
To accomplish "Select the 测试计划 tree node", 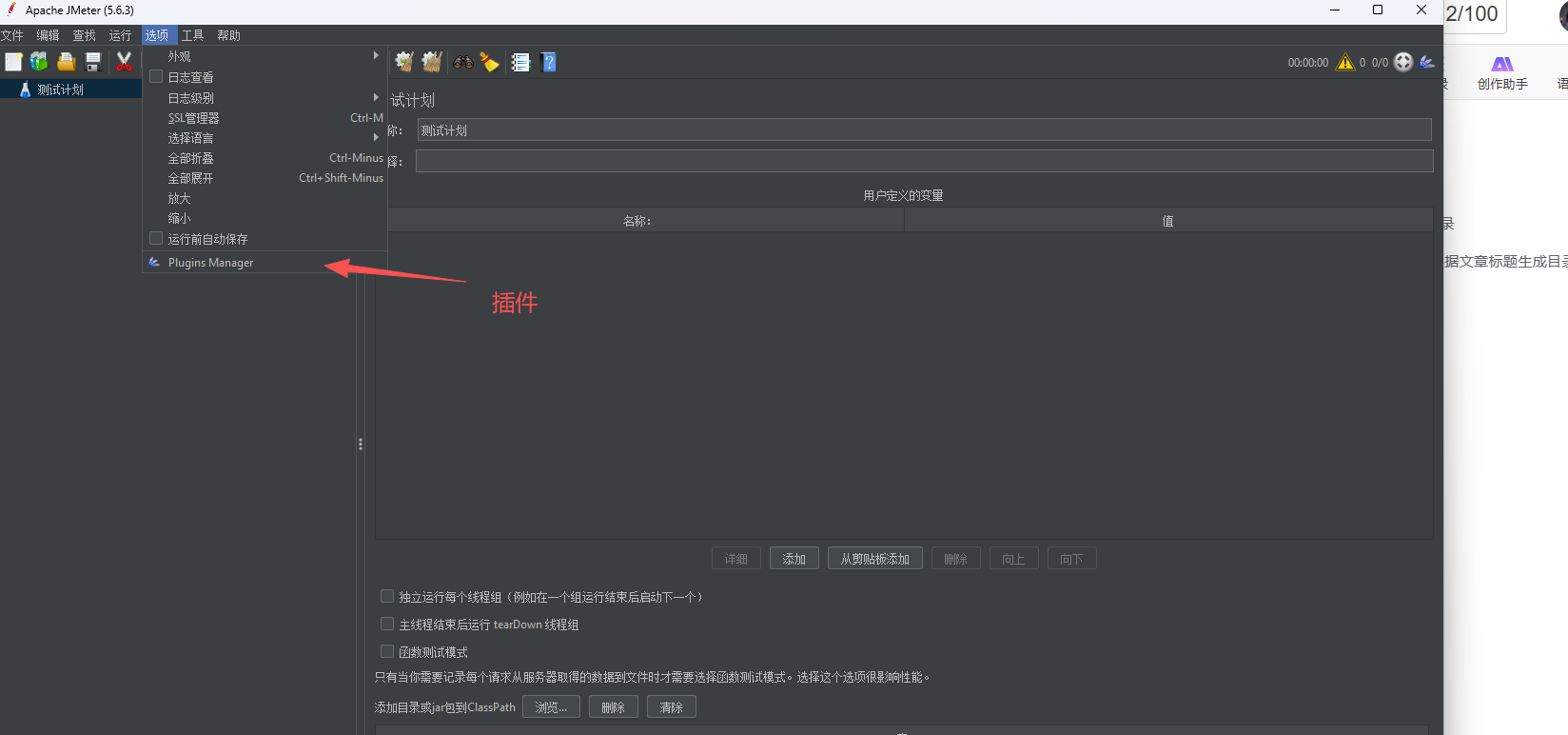I will point(61,89).
